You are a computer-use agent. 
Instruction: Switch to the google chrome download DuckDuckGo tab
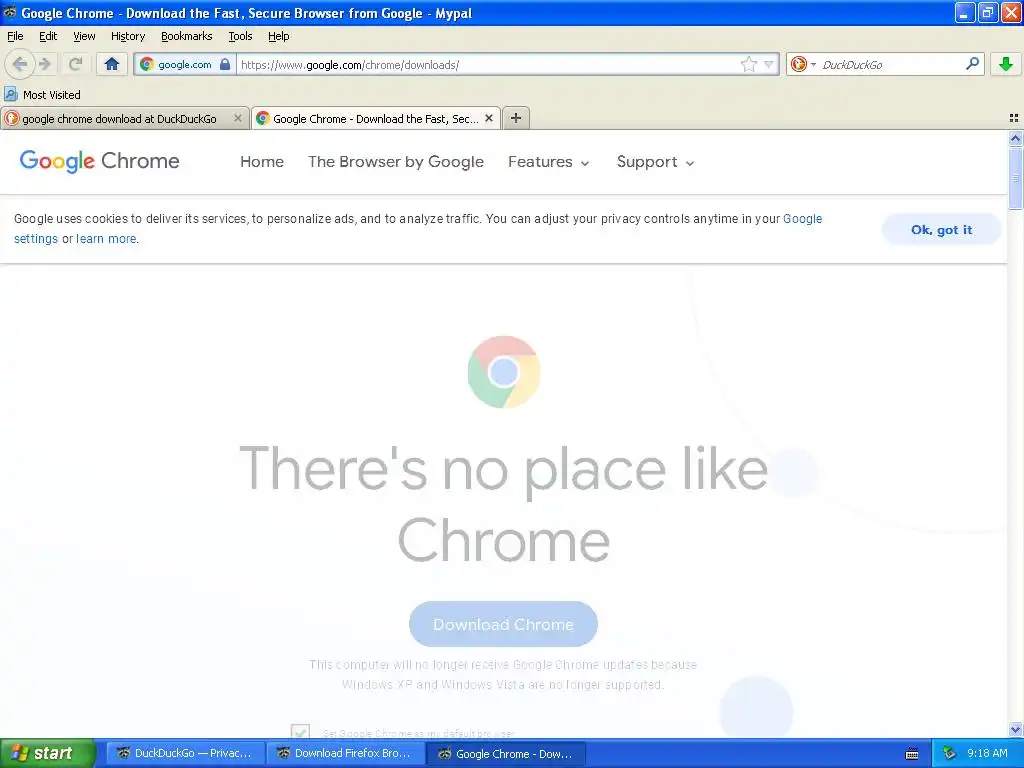tap(119, 119)
